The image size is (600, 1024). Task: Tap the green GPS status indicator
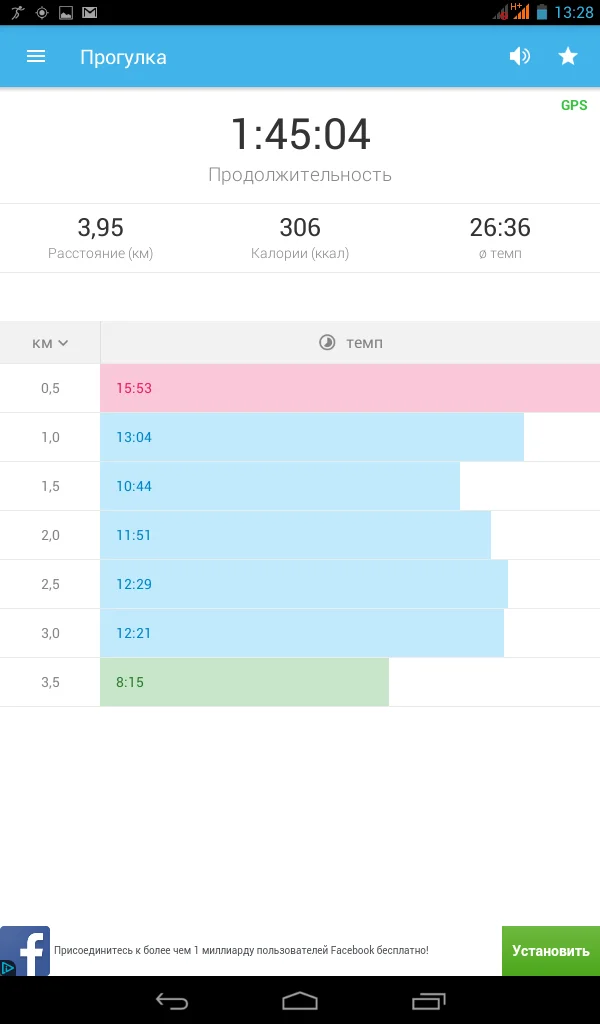(574, 105)
